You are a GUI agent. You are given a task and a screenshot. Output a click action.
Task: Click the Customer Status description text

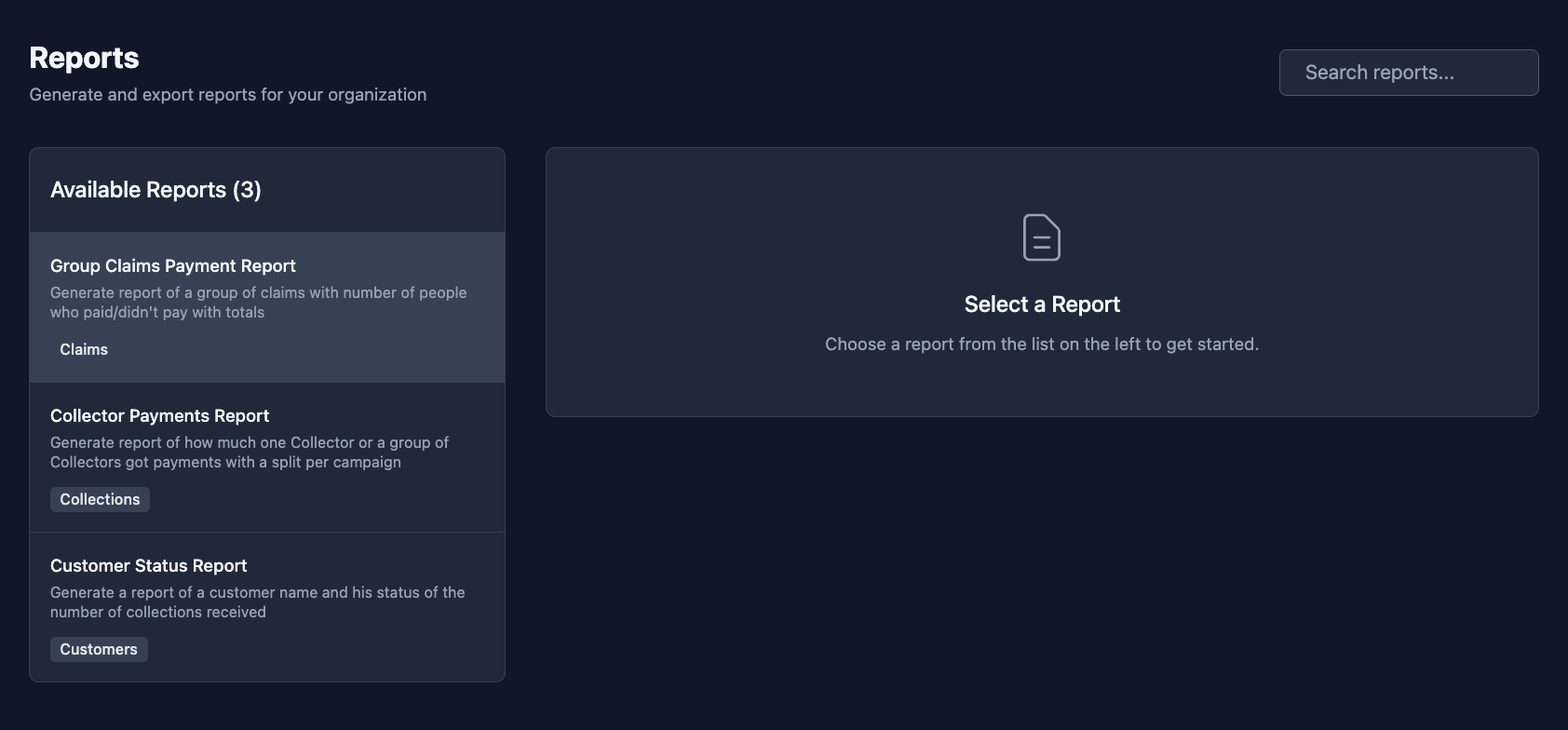257,593
